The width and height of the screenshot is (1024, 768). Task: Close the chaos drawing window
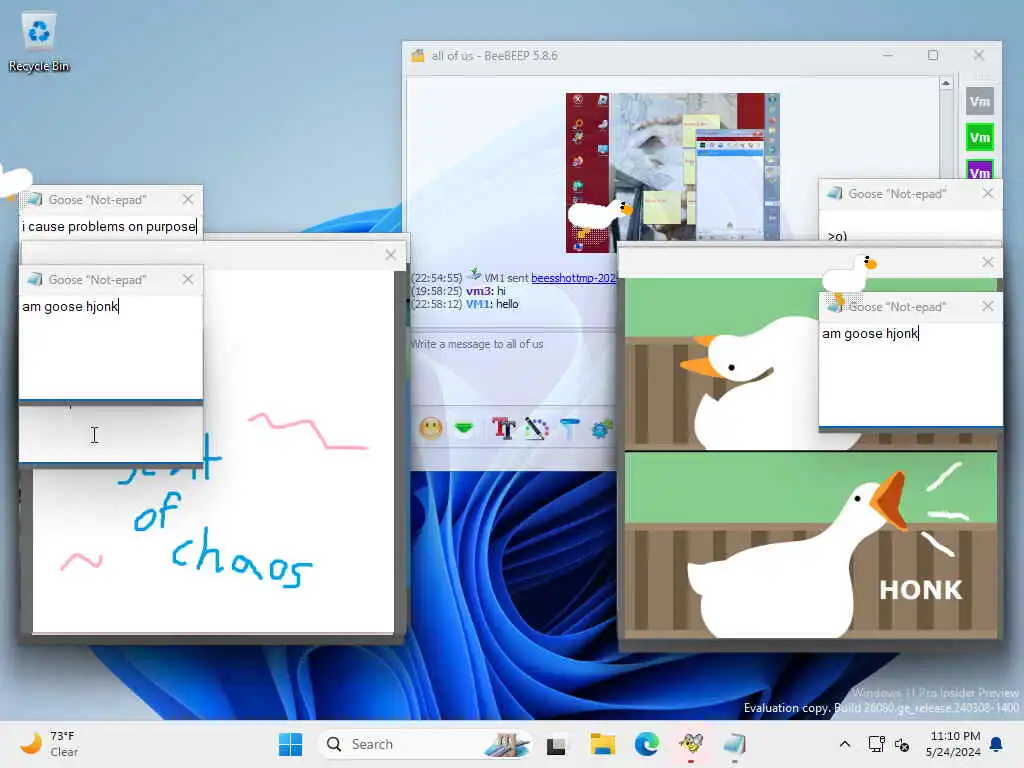click(391, 255)
